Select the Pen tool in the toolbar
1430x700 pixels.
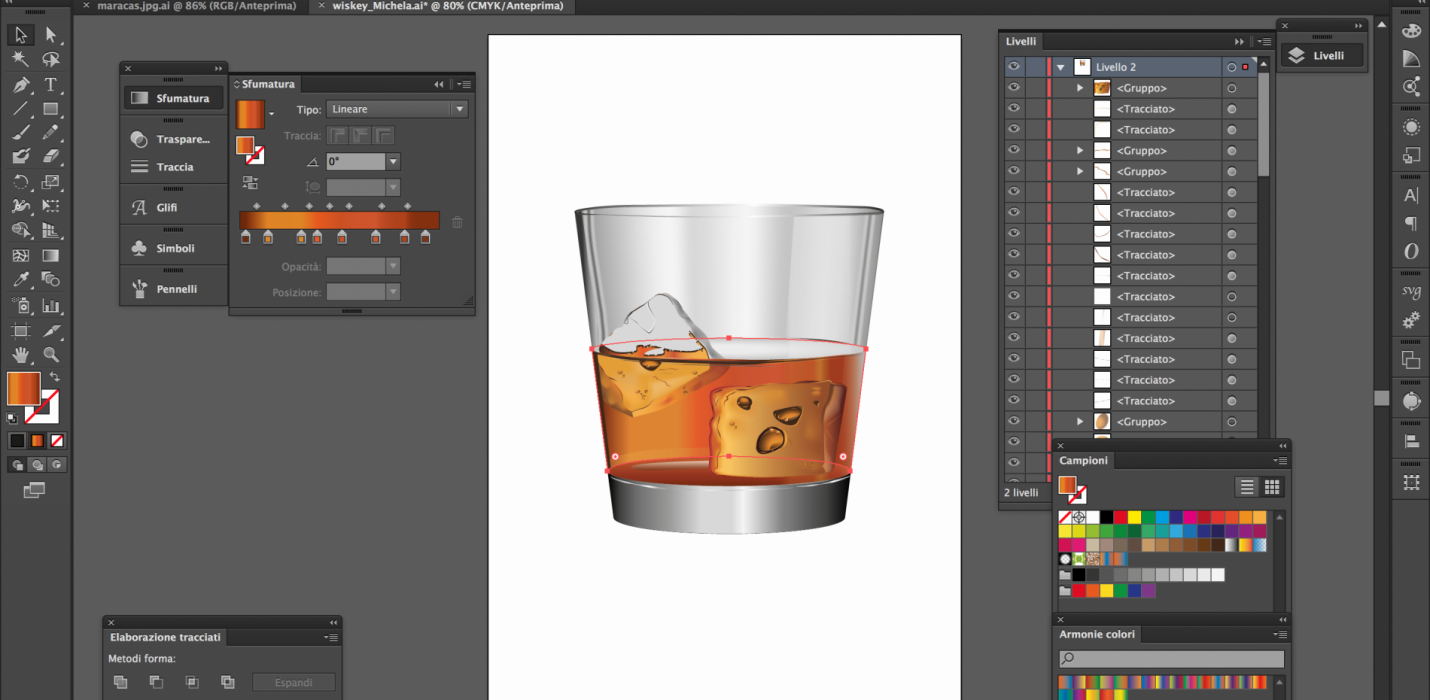click(x=21, y=85)
